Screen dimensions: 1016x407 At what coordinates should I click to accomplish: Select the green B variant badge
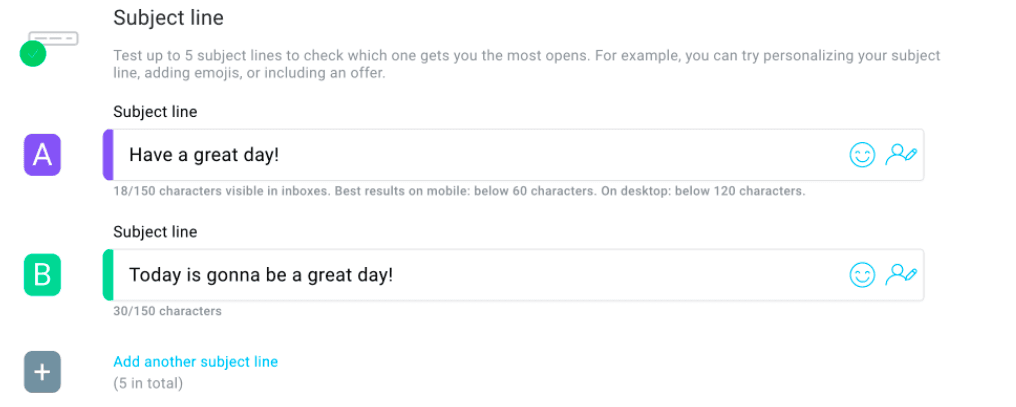tap(42, 275)
